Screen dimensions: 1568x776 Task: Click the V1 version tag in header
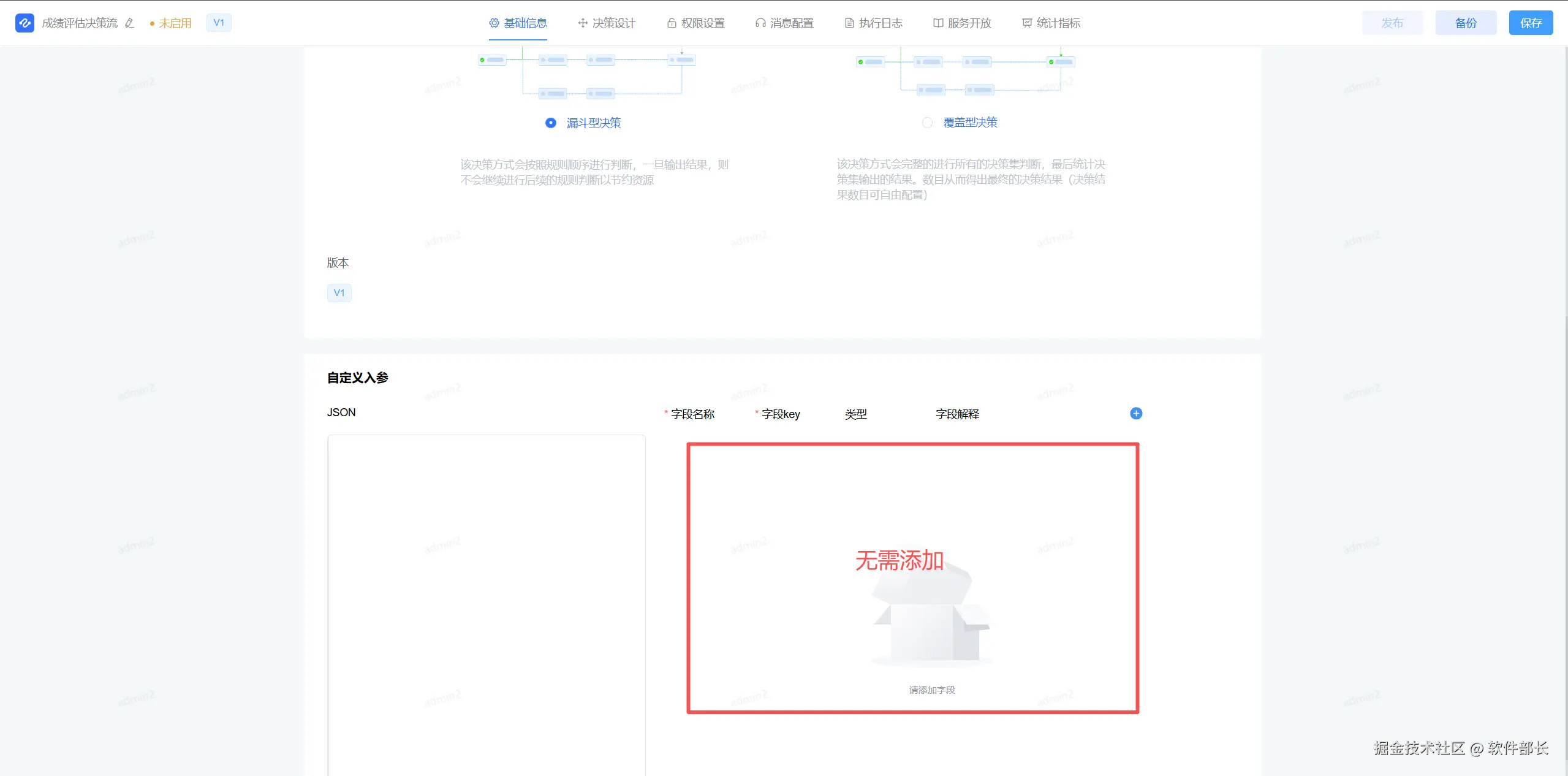(x=219, y=23)
